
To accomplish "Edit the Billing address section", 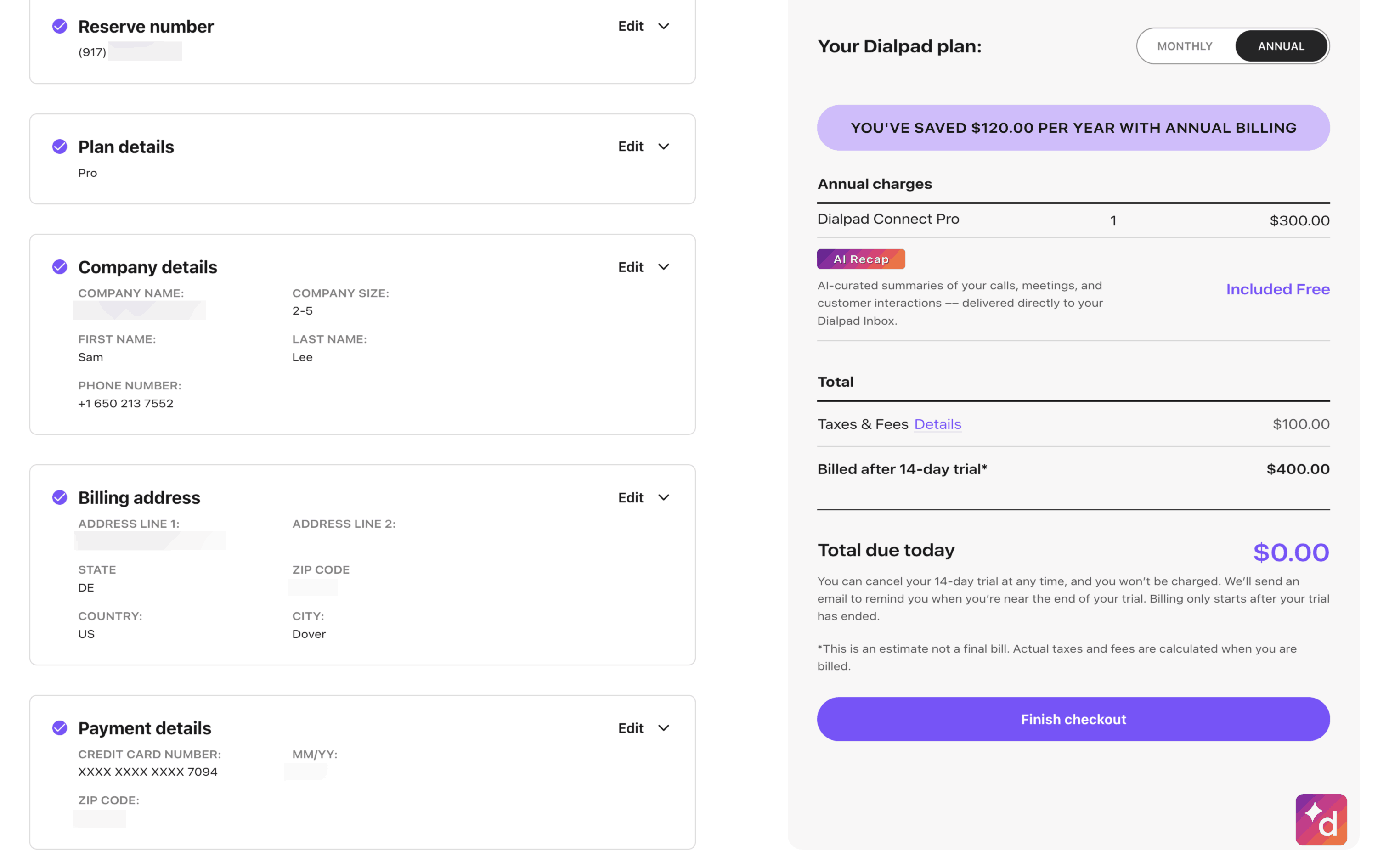I will coord(630,498).
